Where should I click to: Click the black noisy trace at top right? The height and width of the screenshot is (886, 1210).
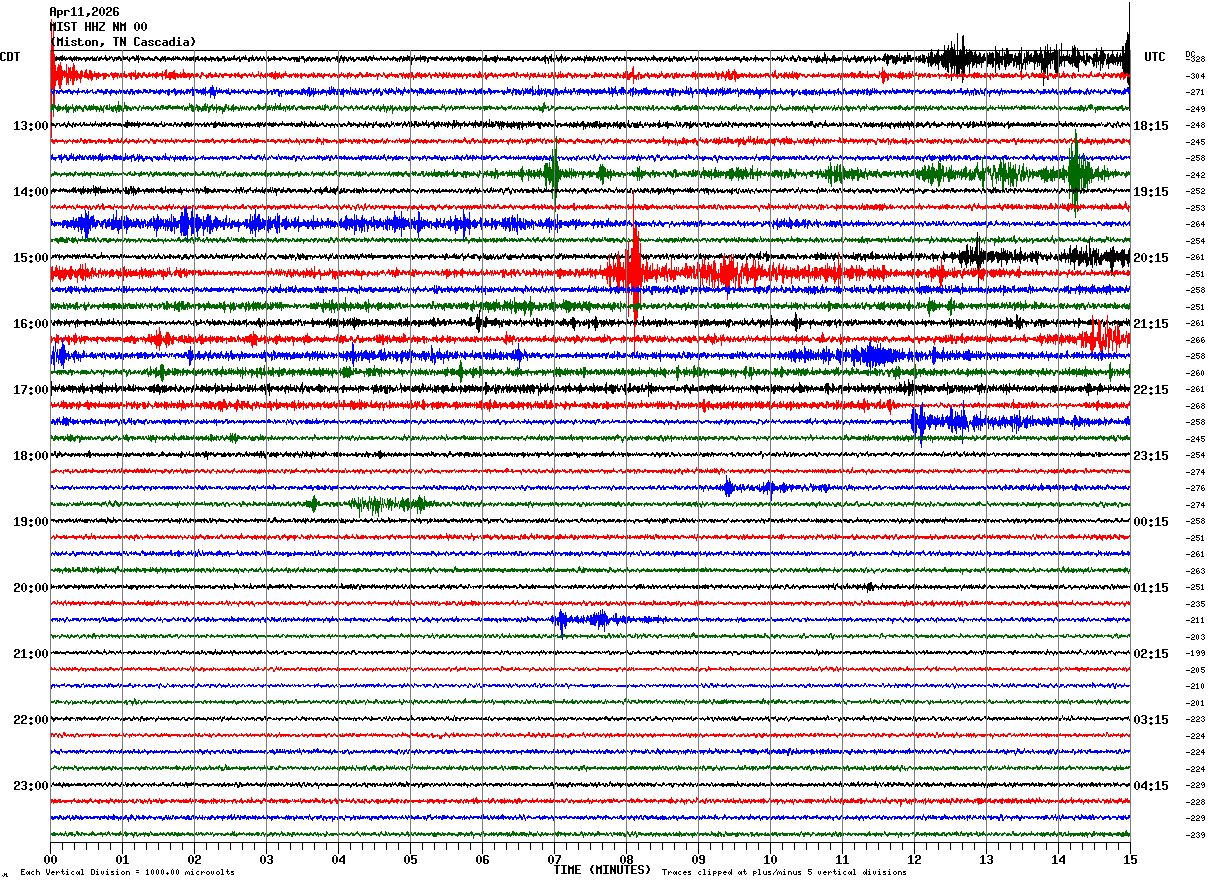click(x=1030, y=57)
